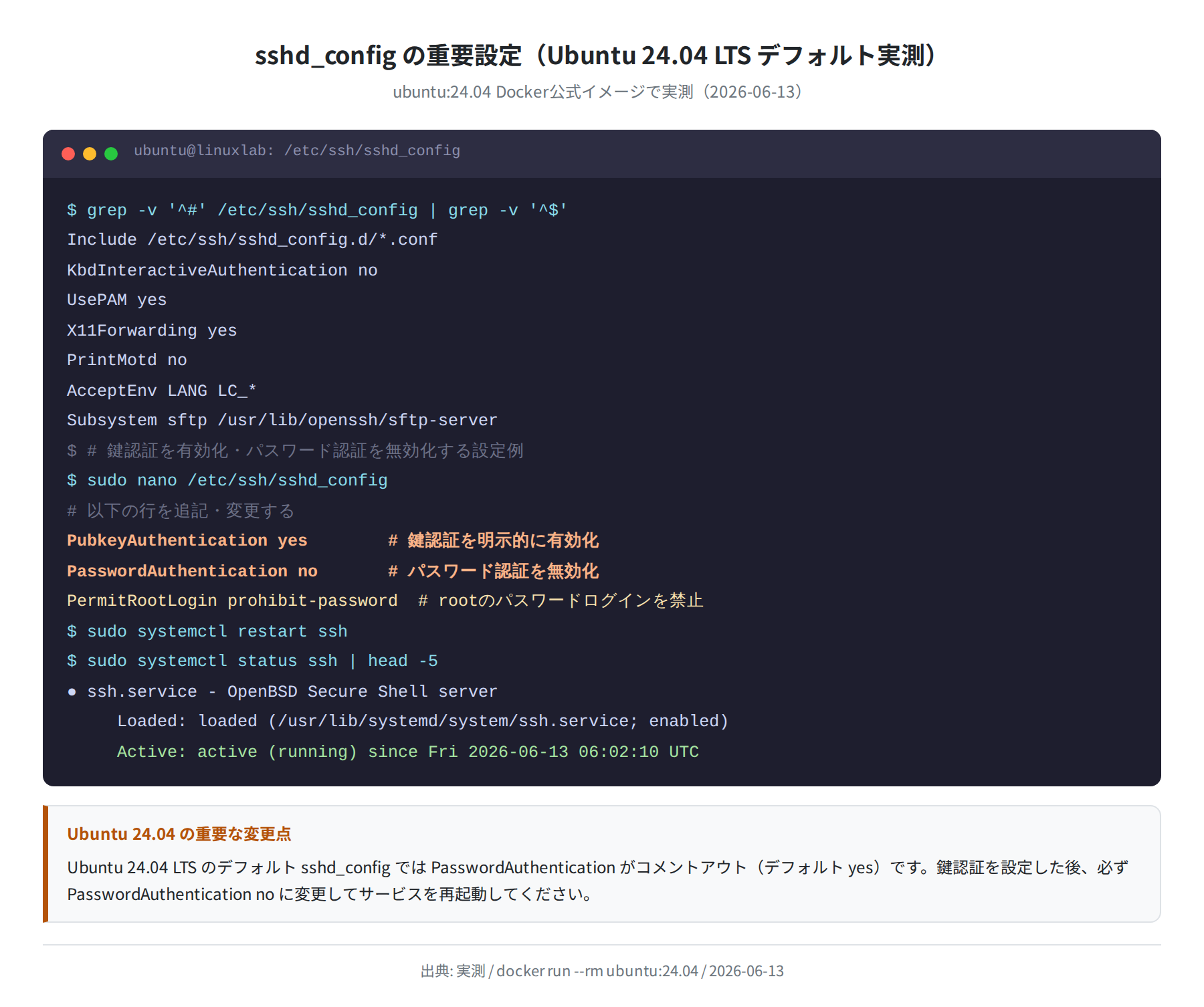Screen dimensions: 1204x1007
Task: Click the ssh.service OpenBSD Secure Shell line
Action: click(282, 691)
